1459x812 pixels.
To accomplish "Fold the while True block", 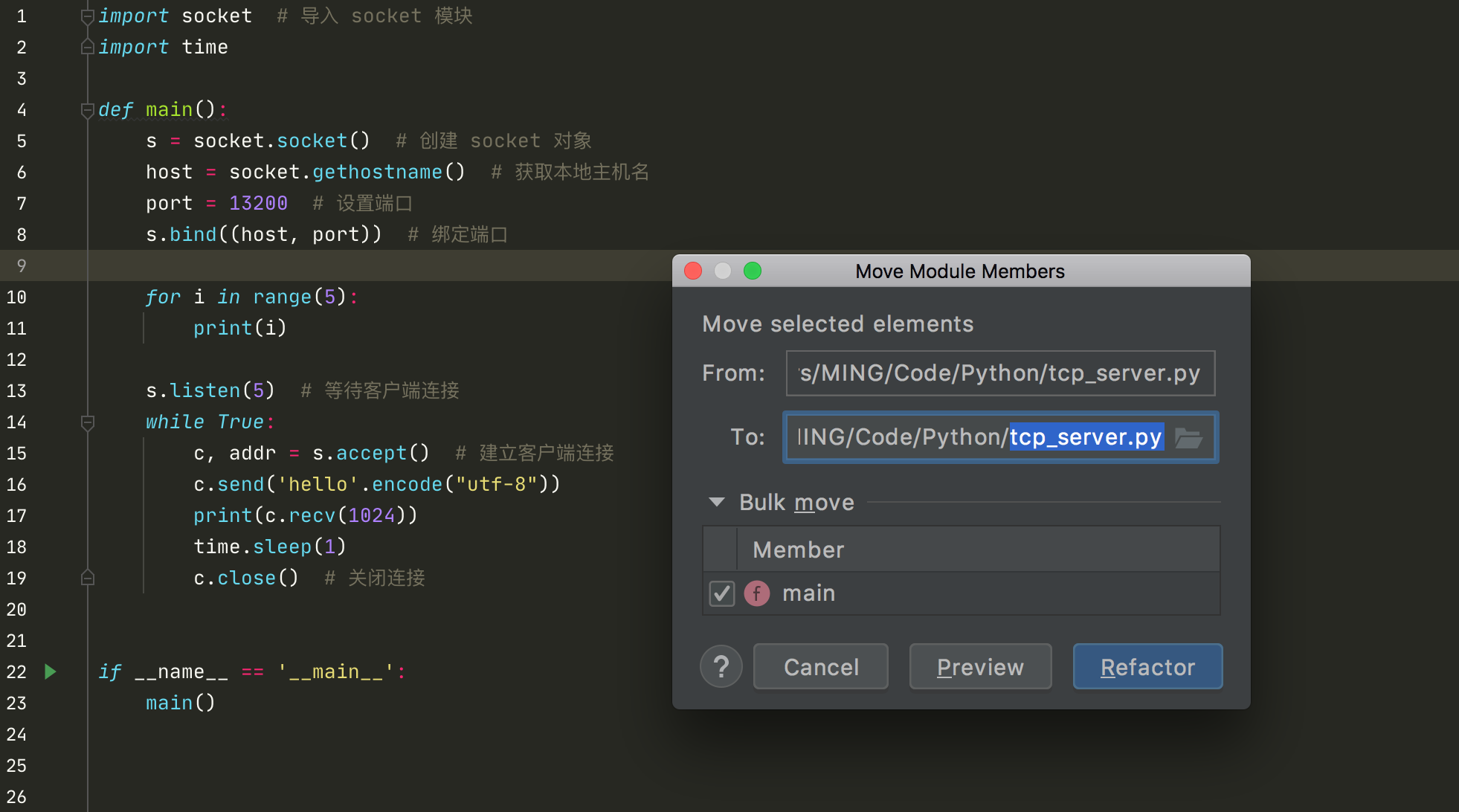I will [x=87, y=422].
